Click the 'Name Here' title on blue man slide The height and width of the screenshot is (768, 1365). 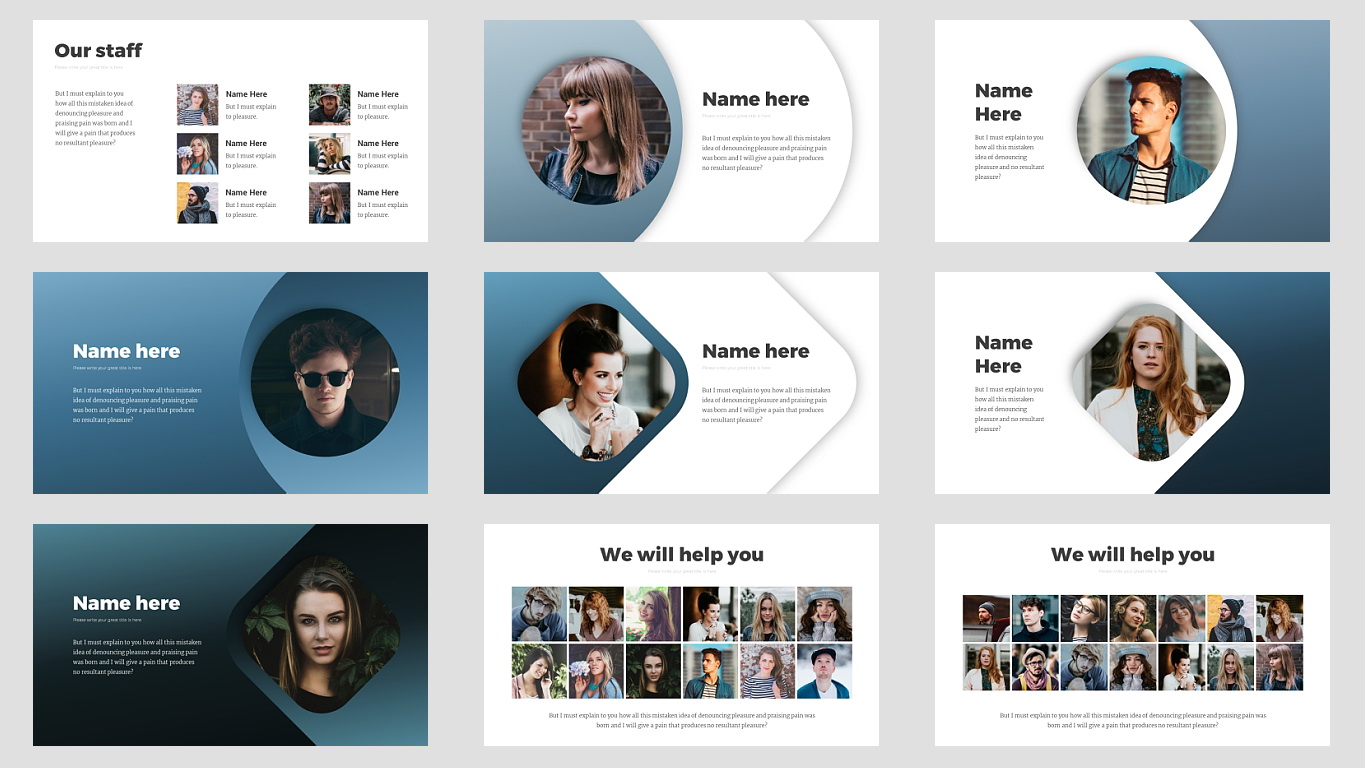[1003, 102]
